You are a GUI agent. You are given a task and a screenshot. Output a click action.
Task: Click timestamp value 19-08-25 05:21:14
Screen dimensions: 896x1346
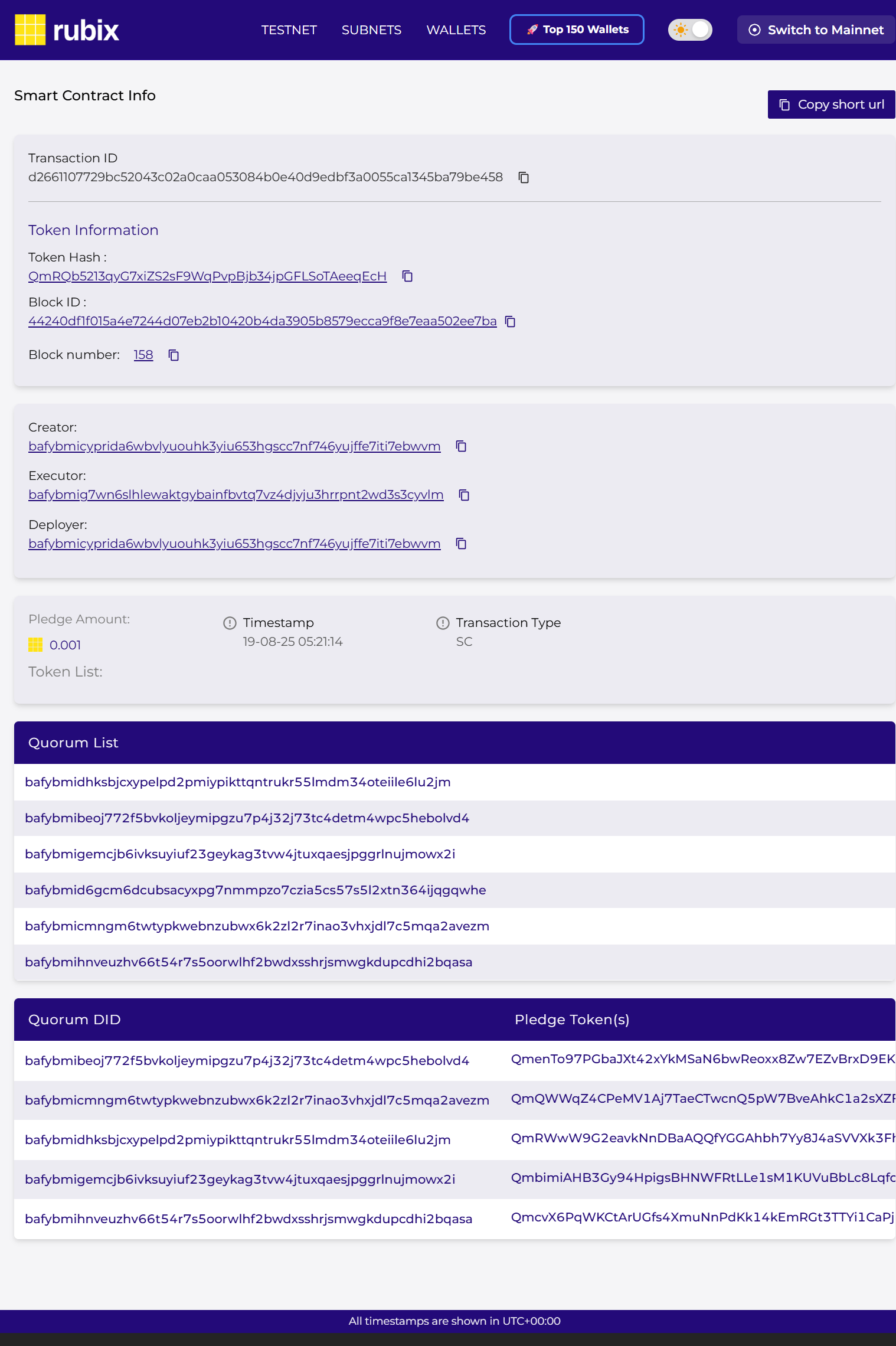pyautogui.click(x=293, y=642)
